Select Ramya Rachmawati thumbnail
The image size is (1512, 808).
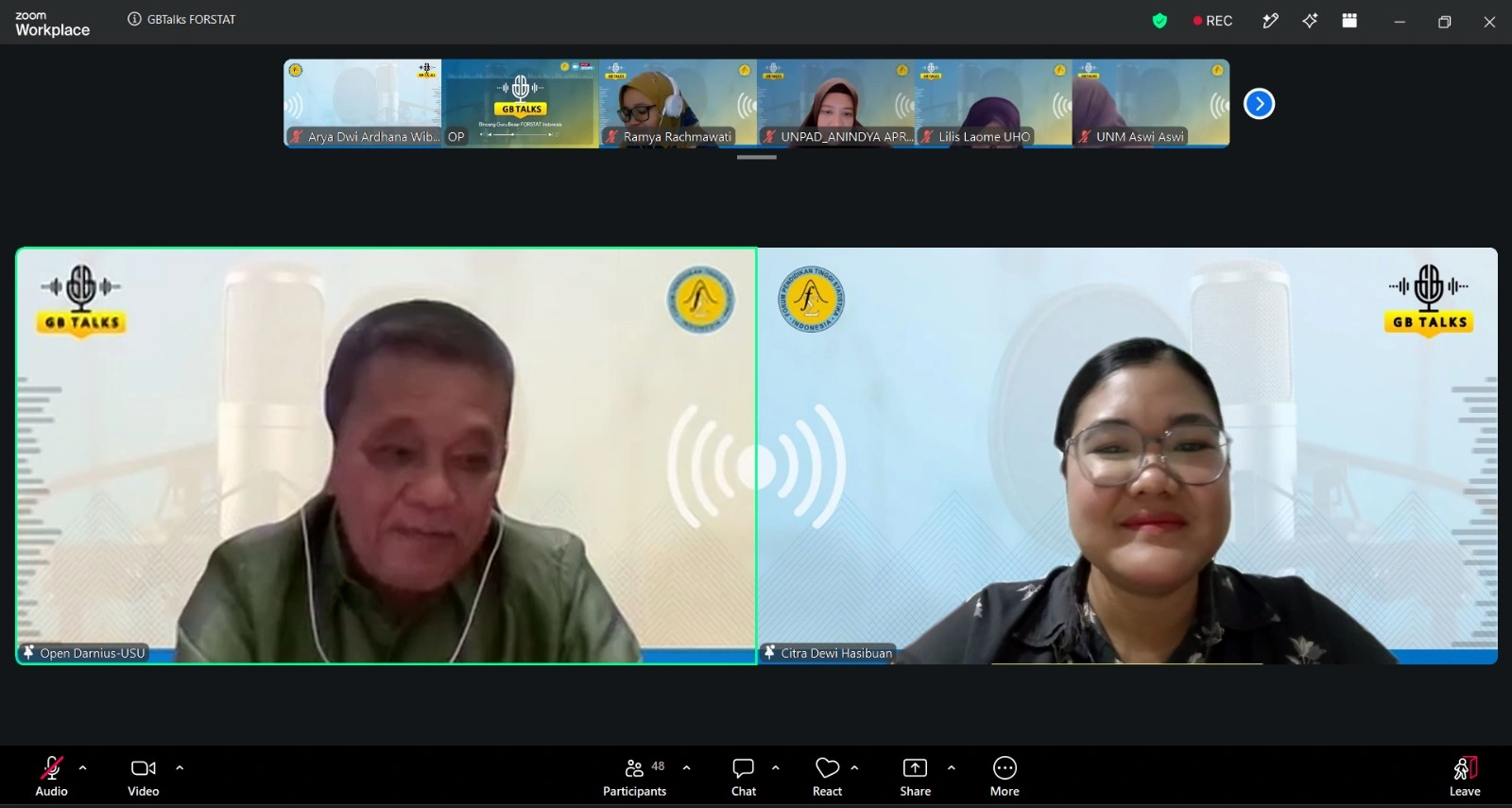click(x=678, y=103)
